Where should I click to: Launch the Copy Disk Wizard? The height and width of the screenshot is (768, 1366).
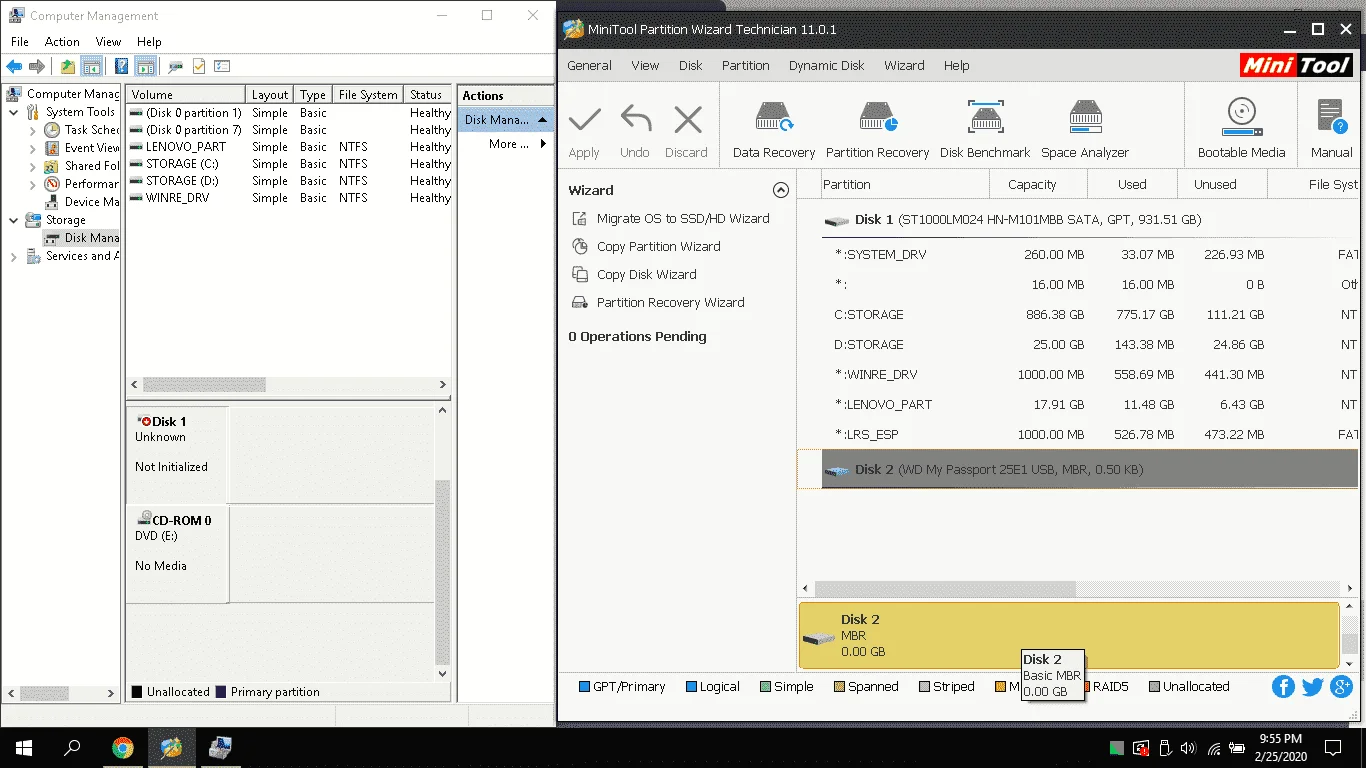click(646, 274)
